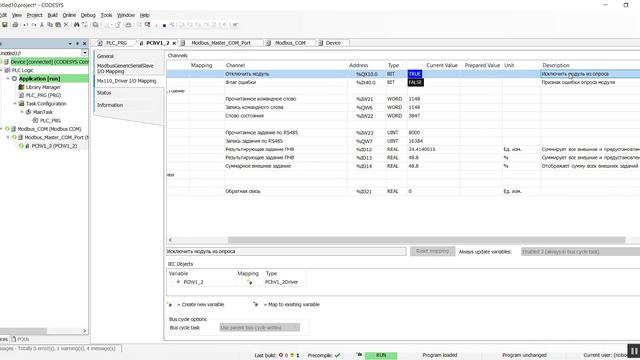This screenshot has width=640, height=360.
Task: Open the Tools menu
Action: (x=106, y=15)
